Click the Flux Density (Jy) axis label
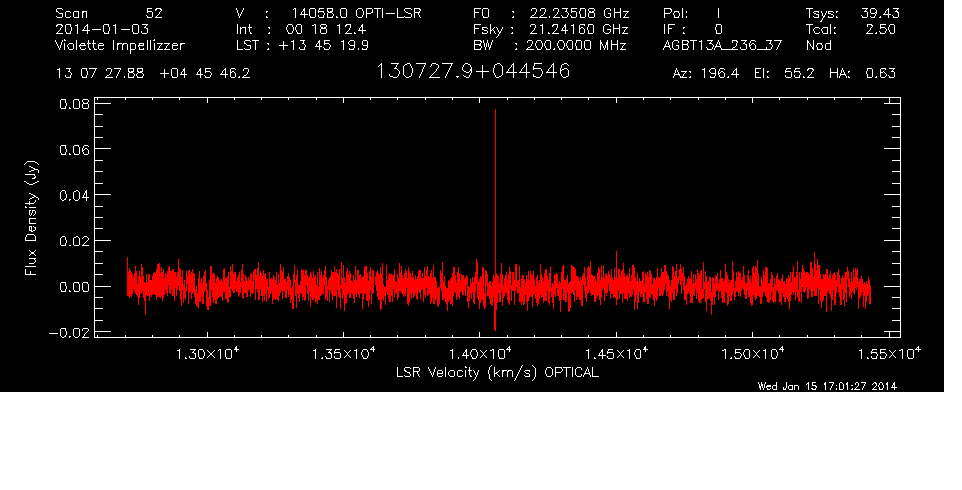 [x=31, y=218]
